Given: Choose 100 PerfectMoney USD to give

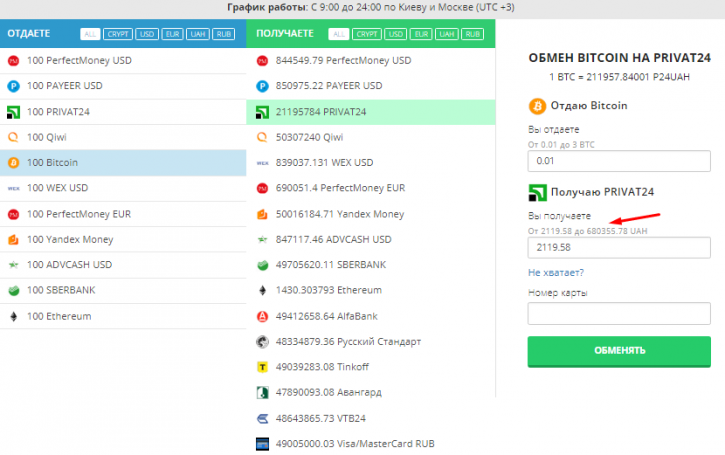Looking at the screenshot, I should coord(123,61).
